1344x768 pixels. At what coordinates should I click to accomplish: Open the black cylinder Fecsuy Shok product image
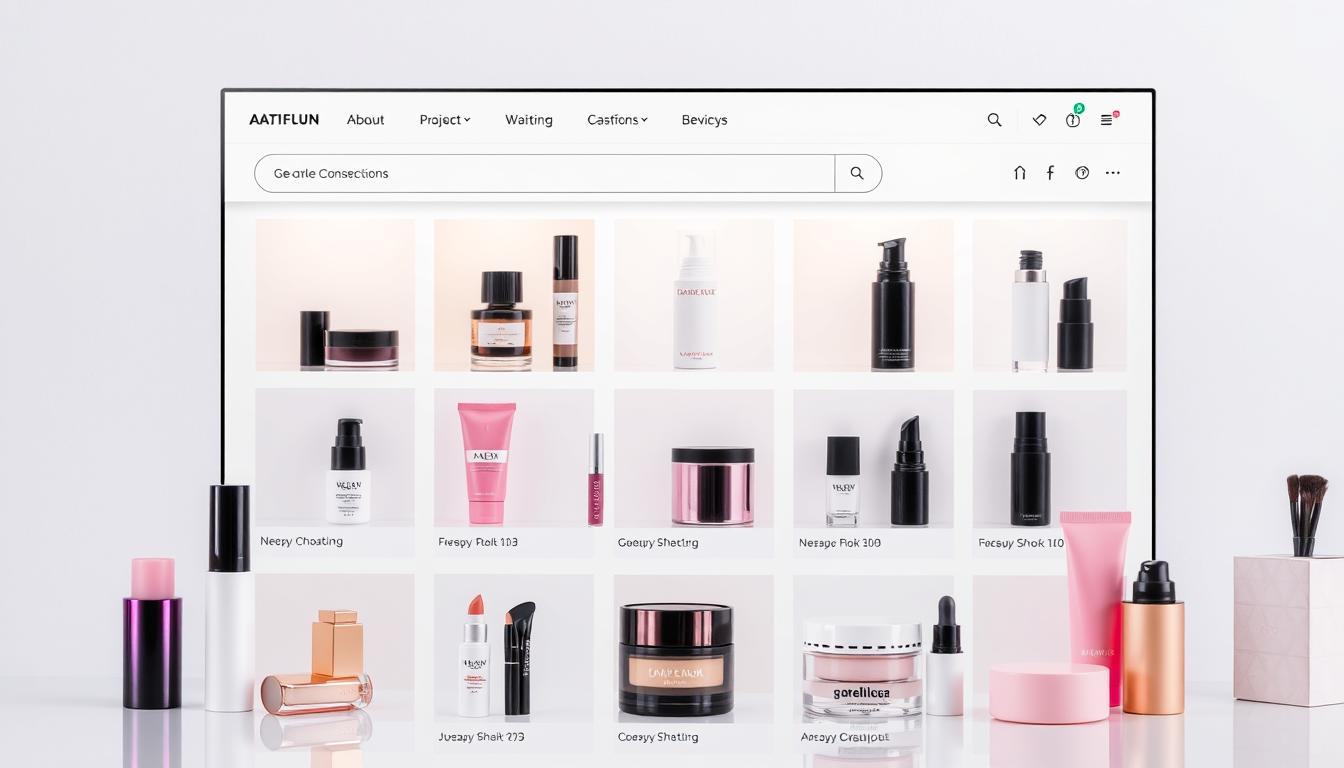coord(1050,458)
